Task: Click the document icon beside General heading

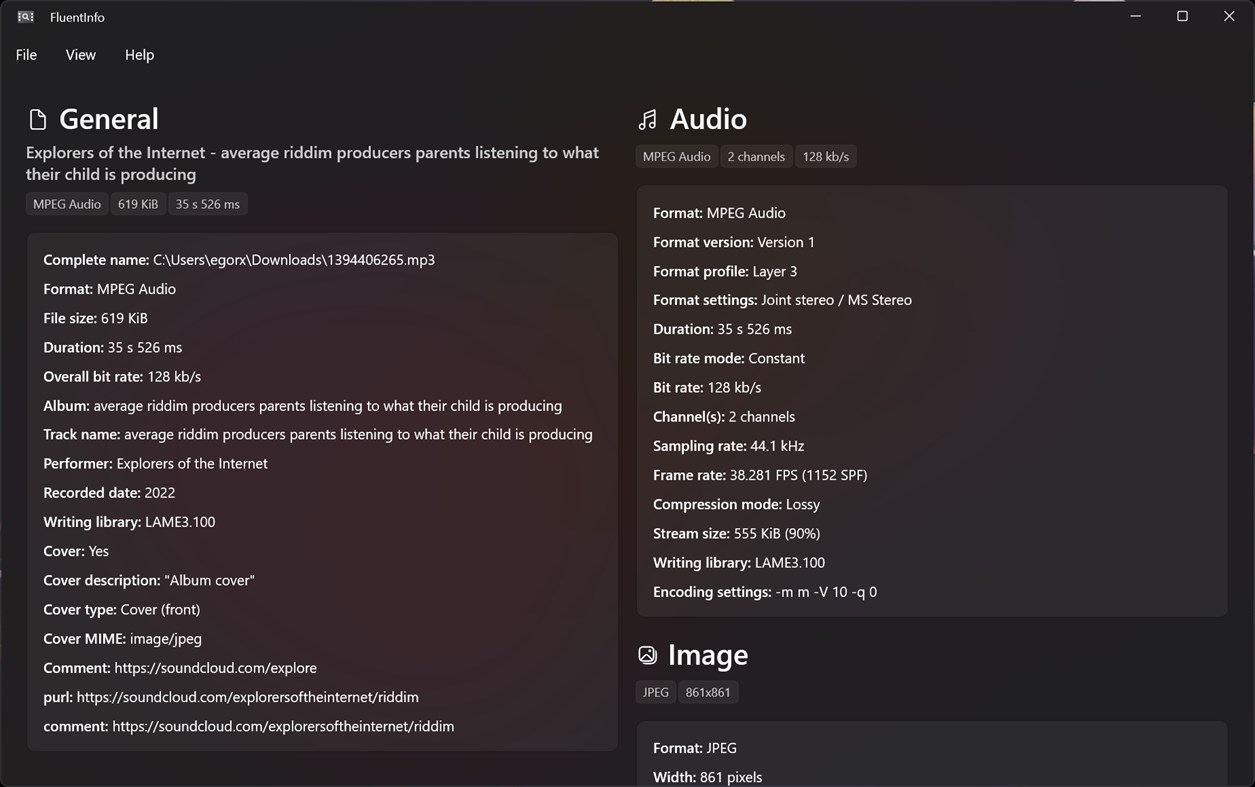Action: point(36,118)
